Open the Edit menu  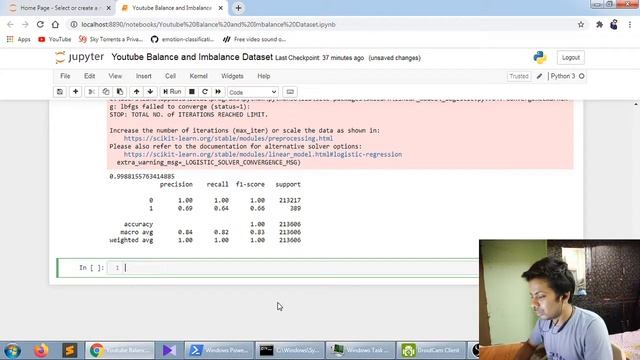point(89,76)
